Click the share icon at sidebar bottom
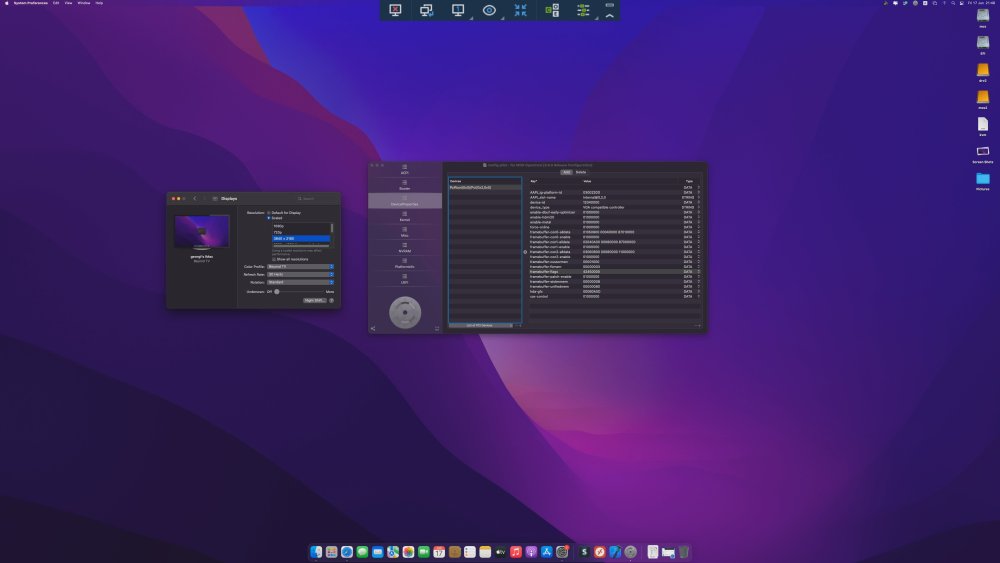 pos(373,328)
